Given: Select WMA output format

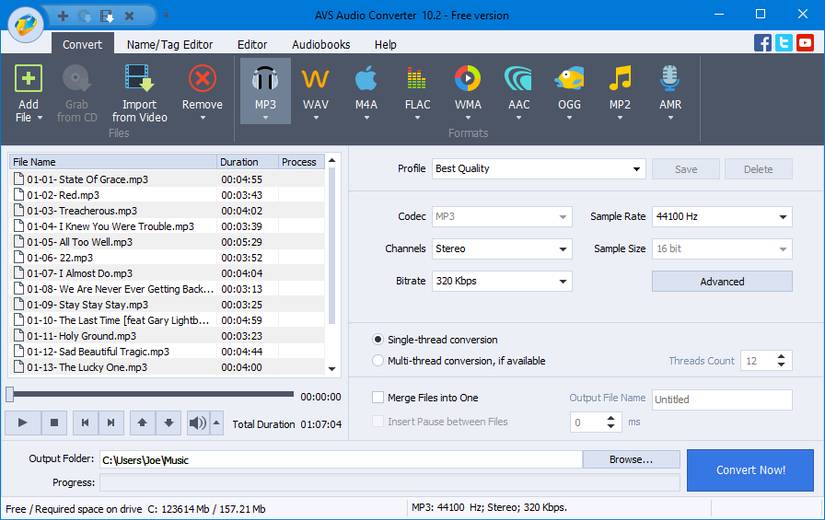Looking at the screenshot, I should (x=468, y=91).
